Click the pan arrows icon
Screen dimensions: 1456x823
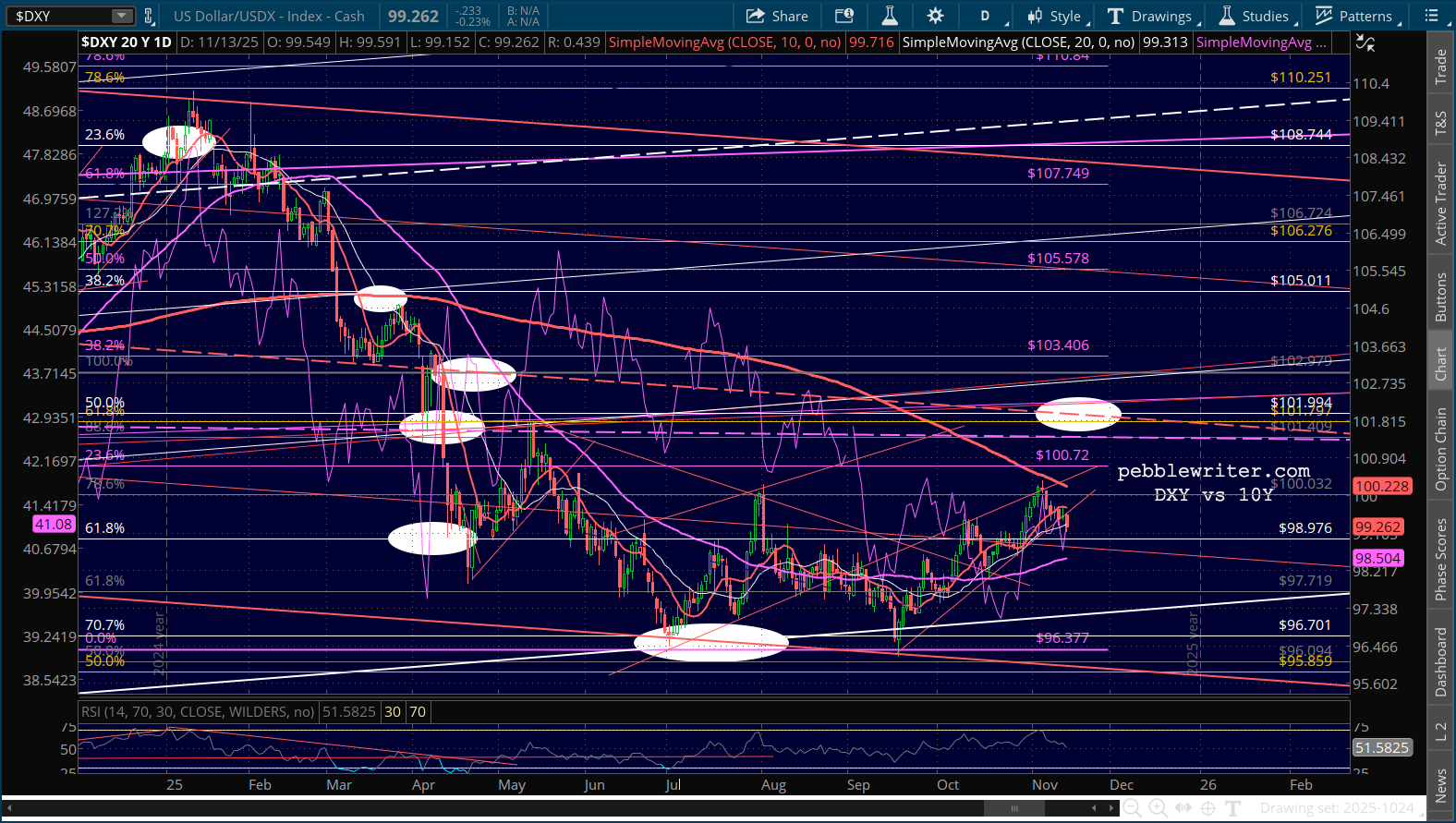click(1183, 808)
